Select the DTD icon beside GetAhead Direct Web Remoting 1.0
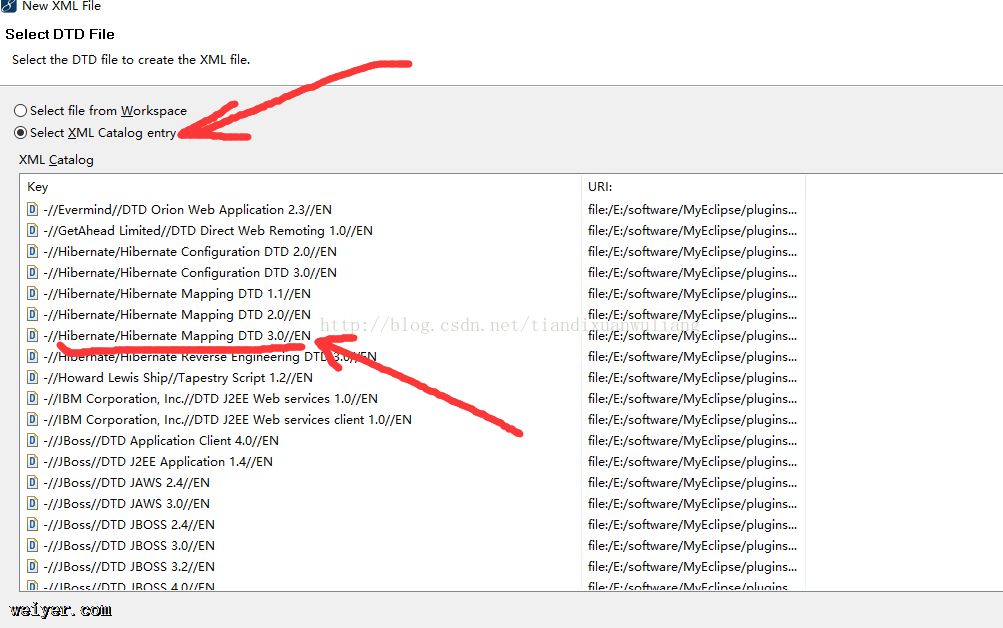The width and height of the screenshot is (1003, 628). (33, 230)
